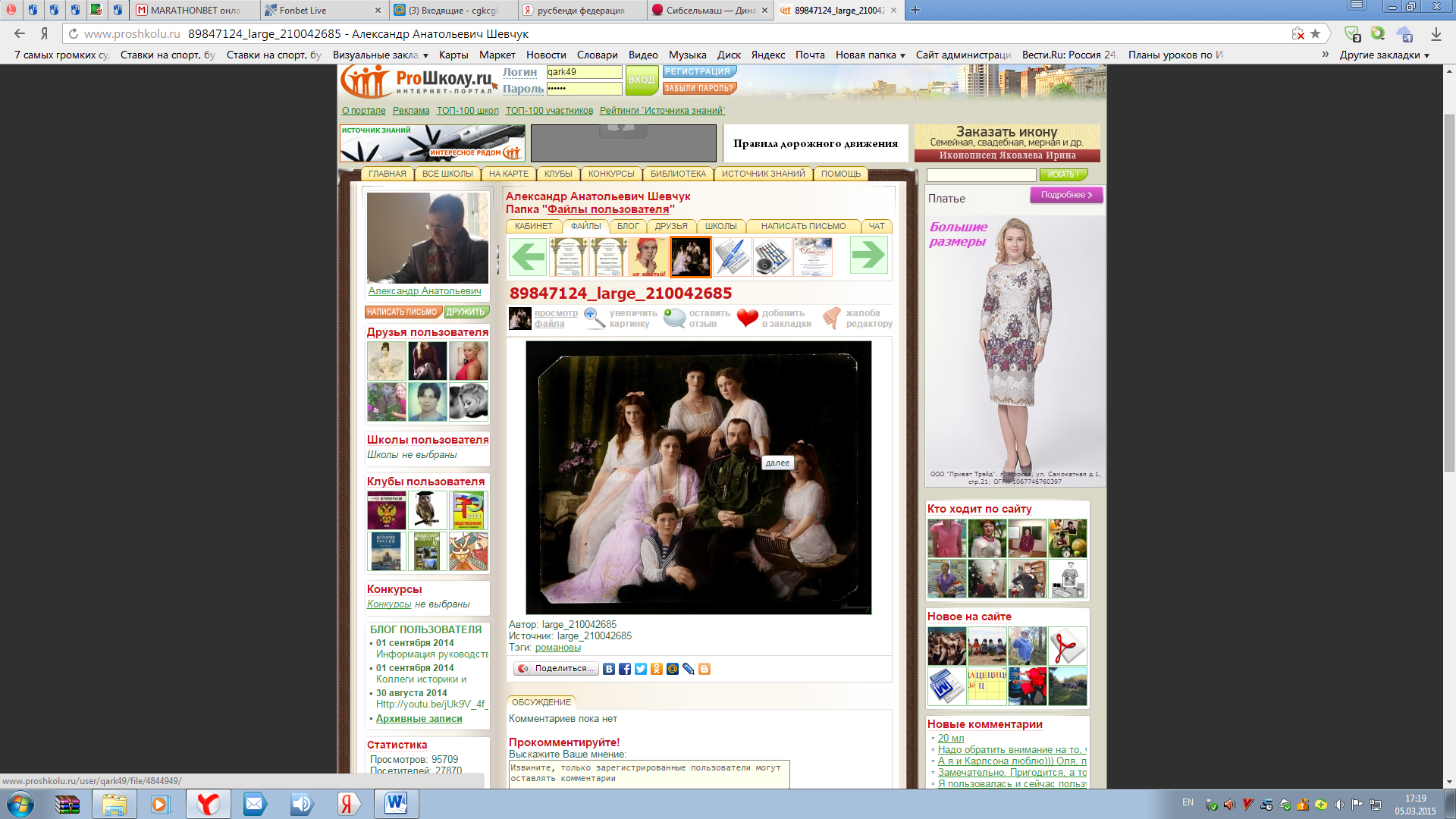Click the green left arrow in the file gallery

tap(528, 256)
